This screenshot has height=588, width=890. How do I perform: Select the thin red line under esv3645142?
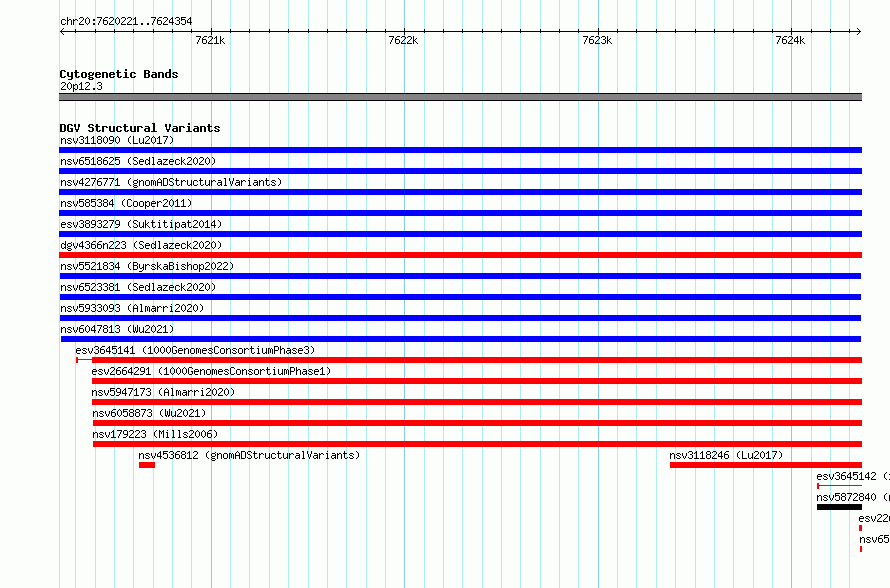click(x=839, y=486)
